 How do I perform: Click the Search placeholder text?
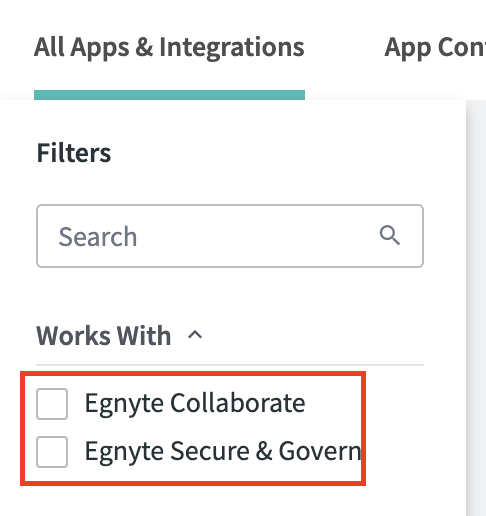(x=98, y=236)
